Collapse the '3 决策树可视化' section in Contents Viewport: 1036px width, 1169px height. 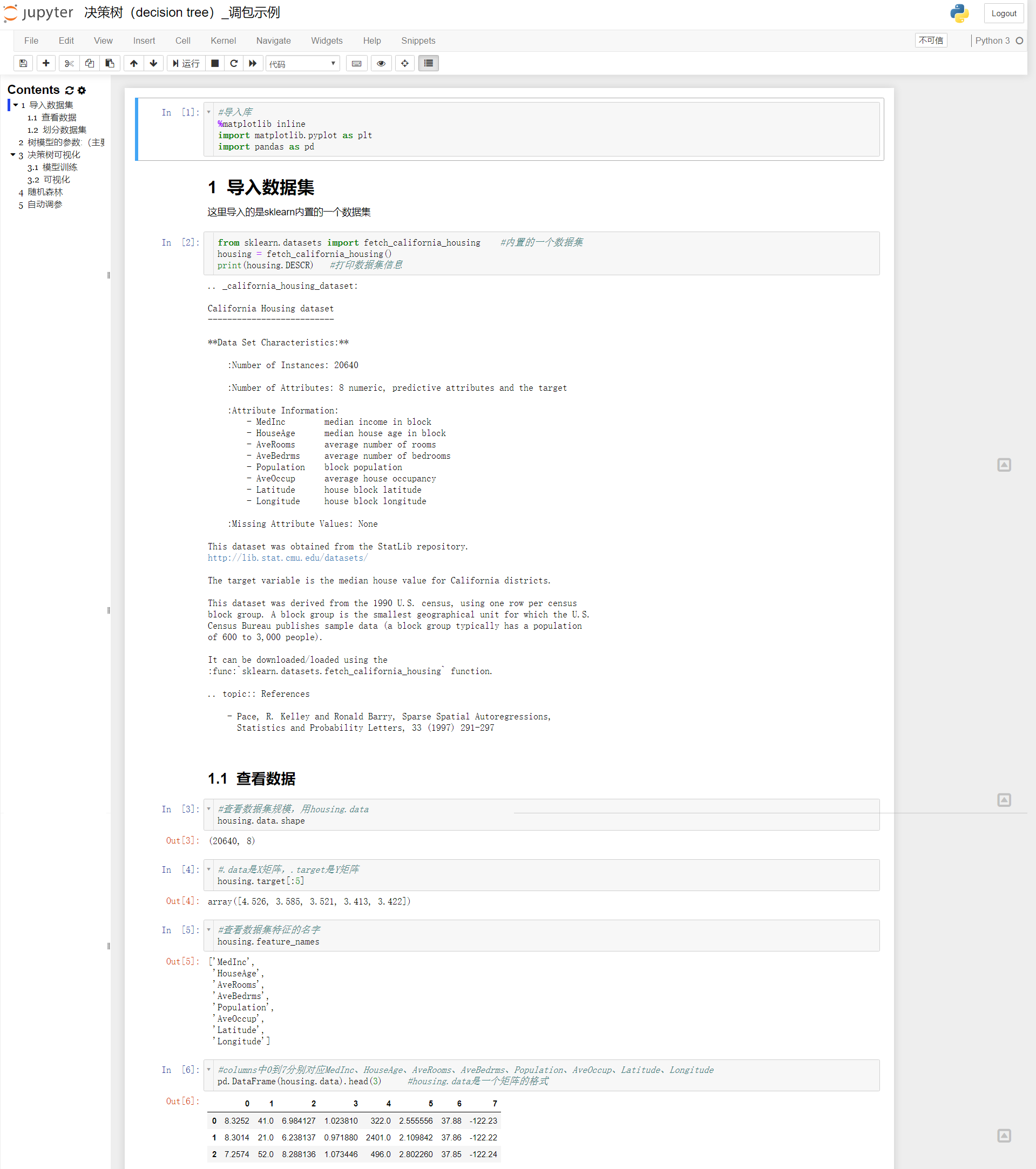tap(13, 155)
